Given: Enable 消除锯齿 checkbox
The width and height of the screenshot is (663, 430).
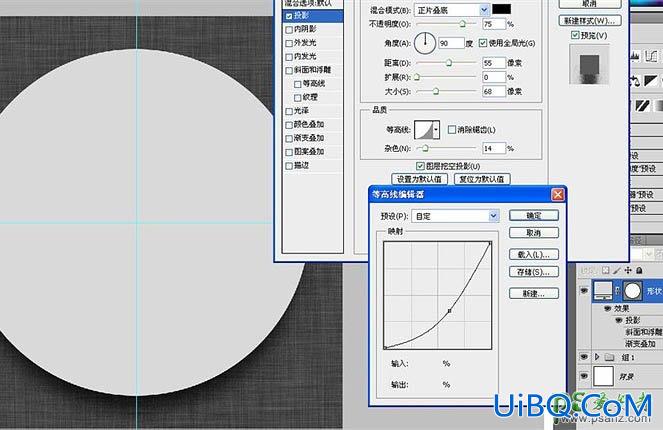Looking at the screenshot, I should coord(452,129).
